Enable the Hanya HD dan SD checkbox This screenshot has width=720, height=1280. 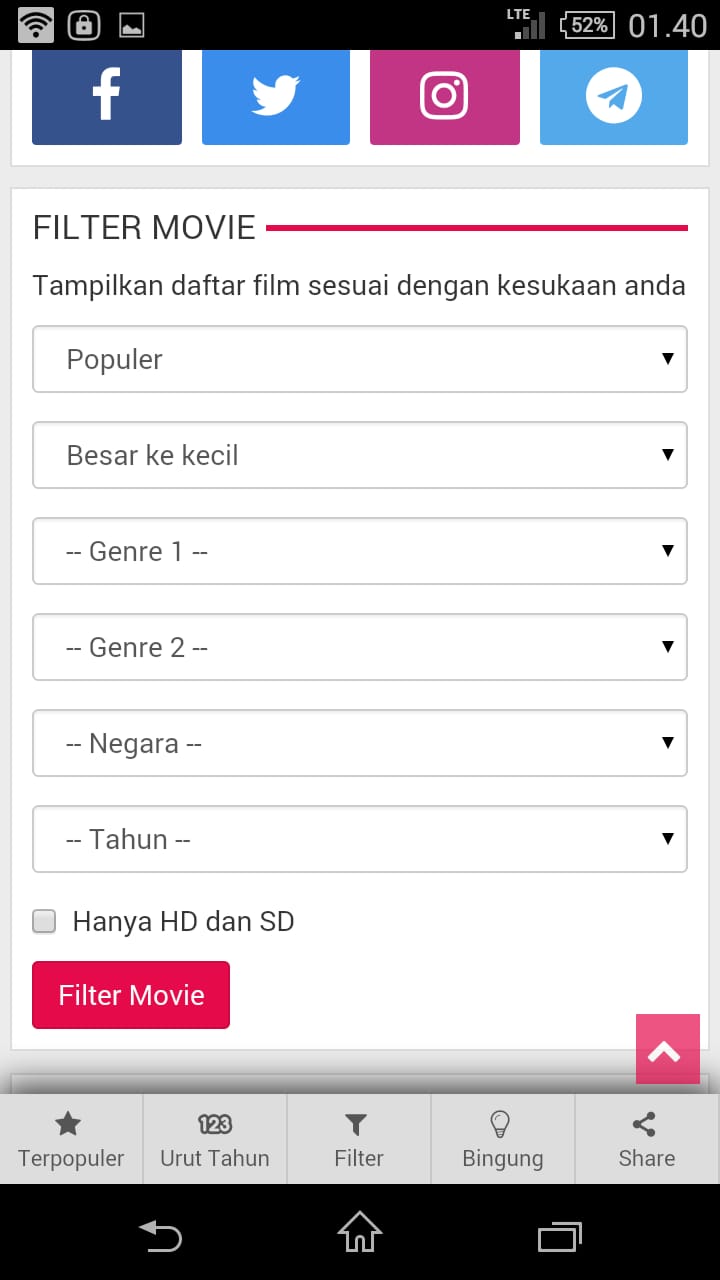(44, 921)
